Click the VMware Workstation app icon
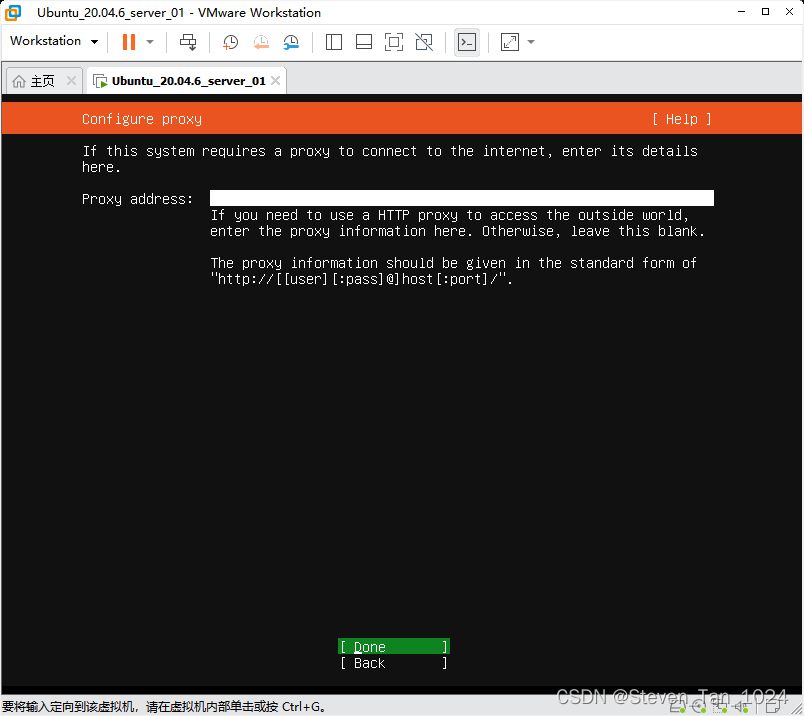 pos(13,13)
